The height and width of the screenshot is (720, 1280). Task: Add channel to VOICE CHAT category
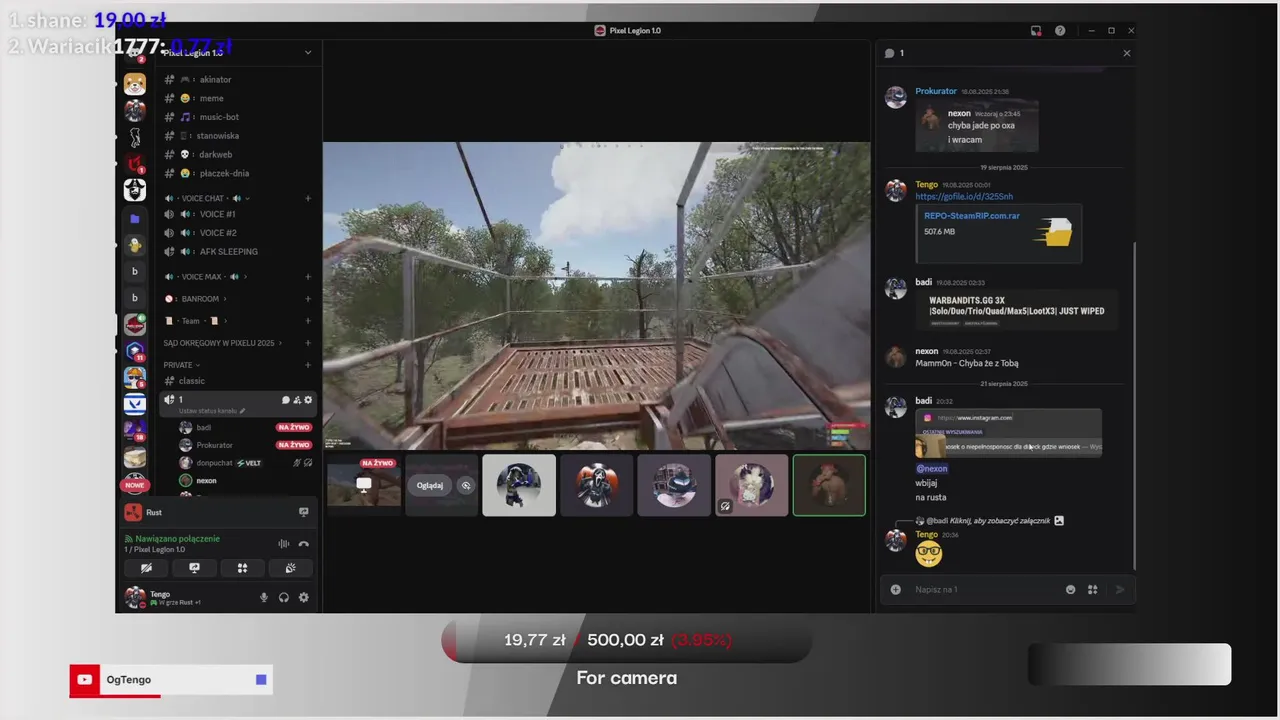(x=308, y=198)
